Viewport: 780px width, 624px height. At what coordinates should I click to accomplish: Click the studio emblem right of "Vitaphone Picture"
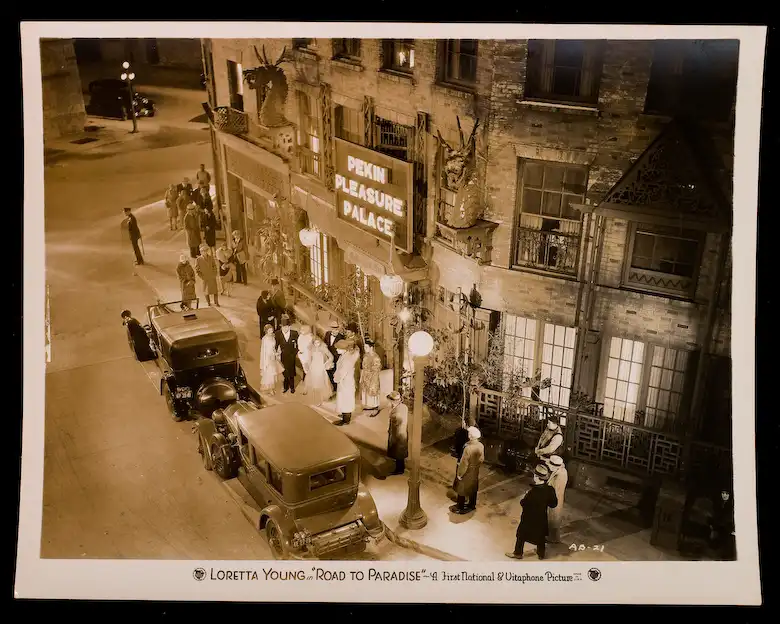pyautogui.click(x=594, y=574)
